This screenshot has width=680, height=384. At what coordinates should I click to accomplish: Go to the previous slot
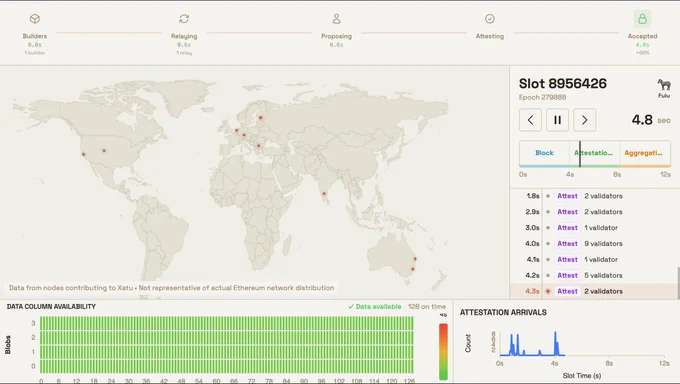click(x=530, y=120)
